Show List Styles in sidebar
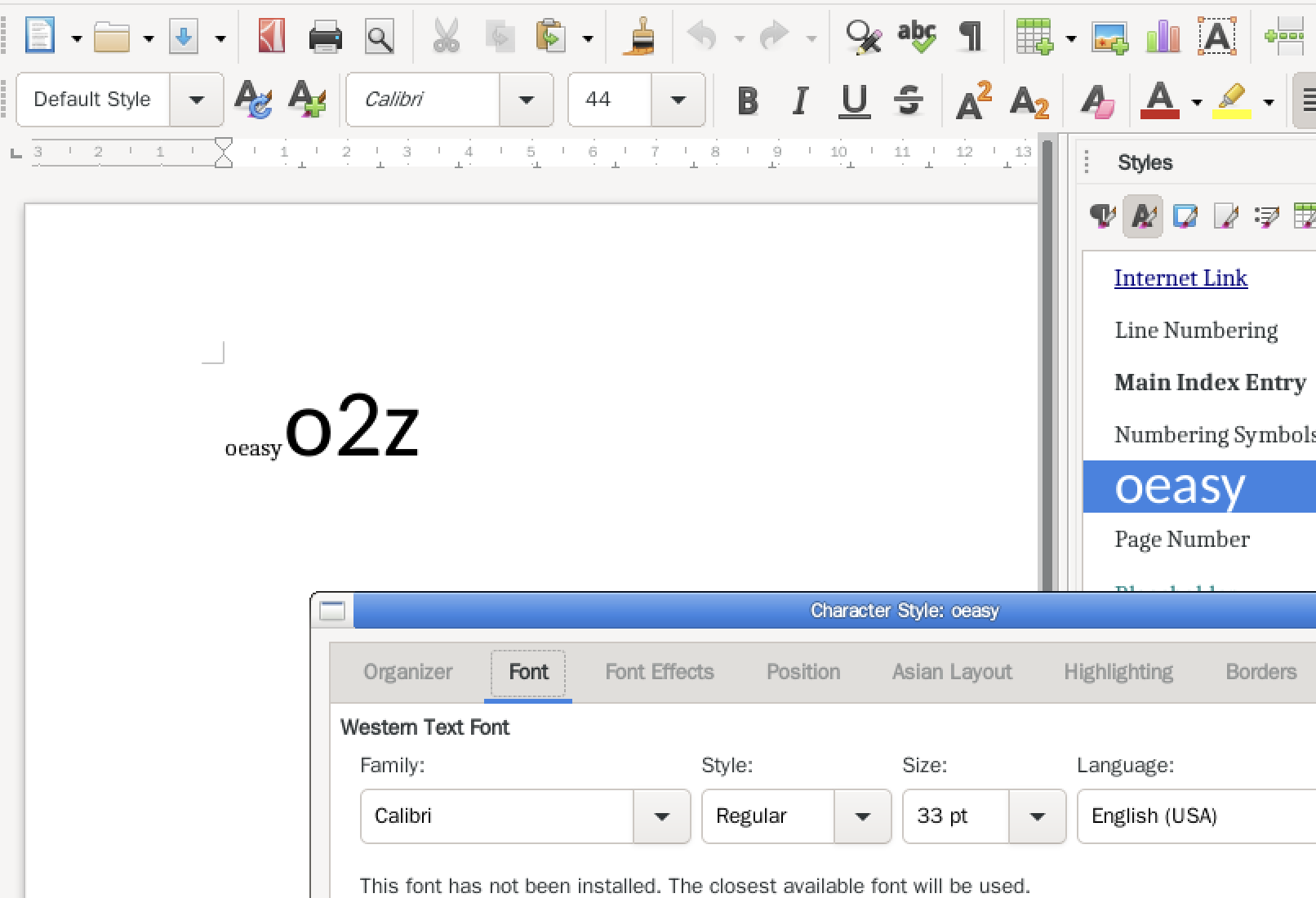 [1266, 216]
